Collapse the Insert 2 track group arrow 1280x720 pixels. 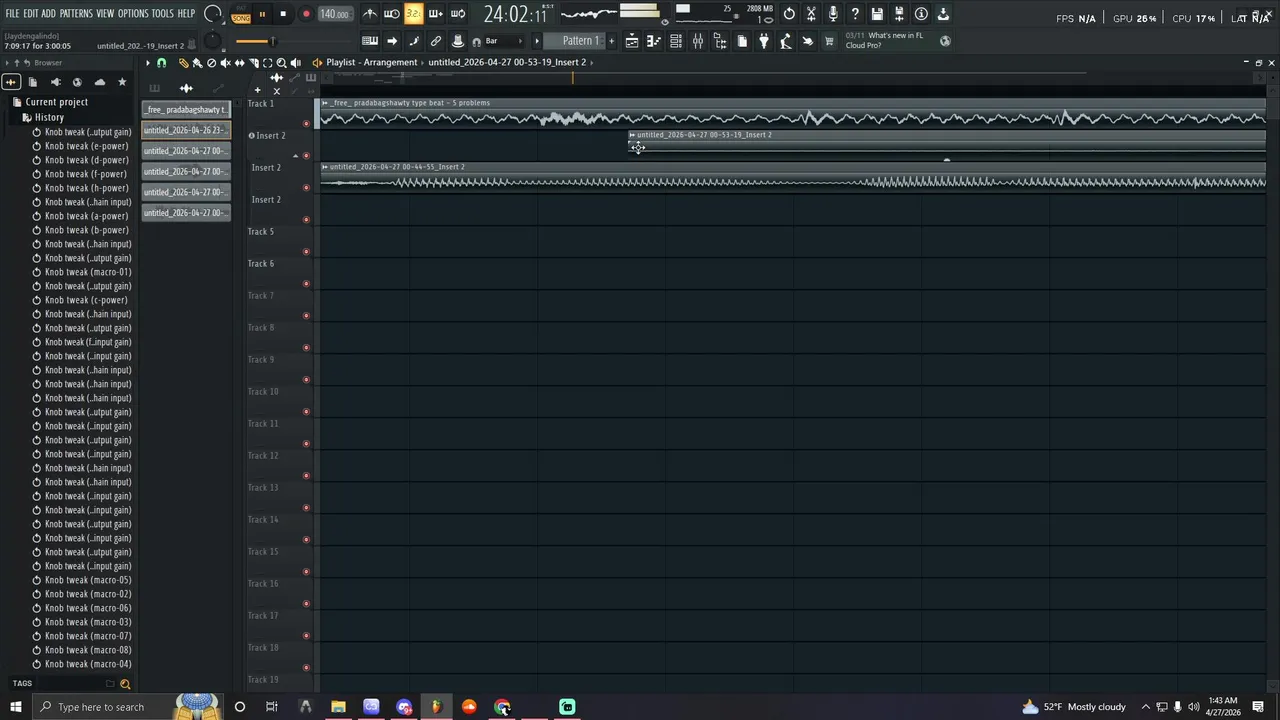295,156
